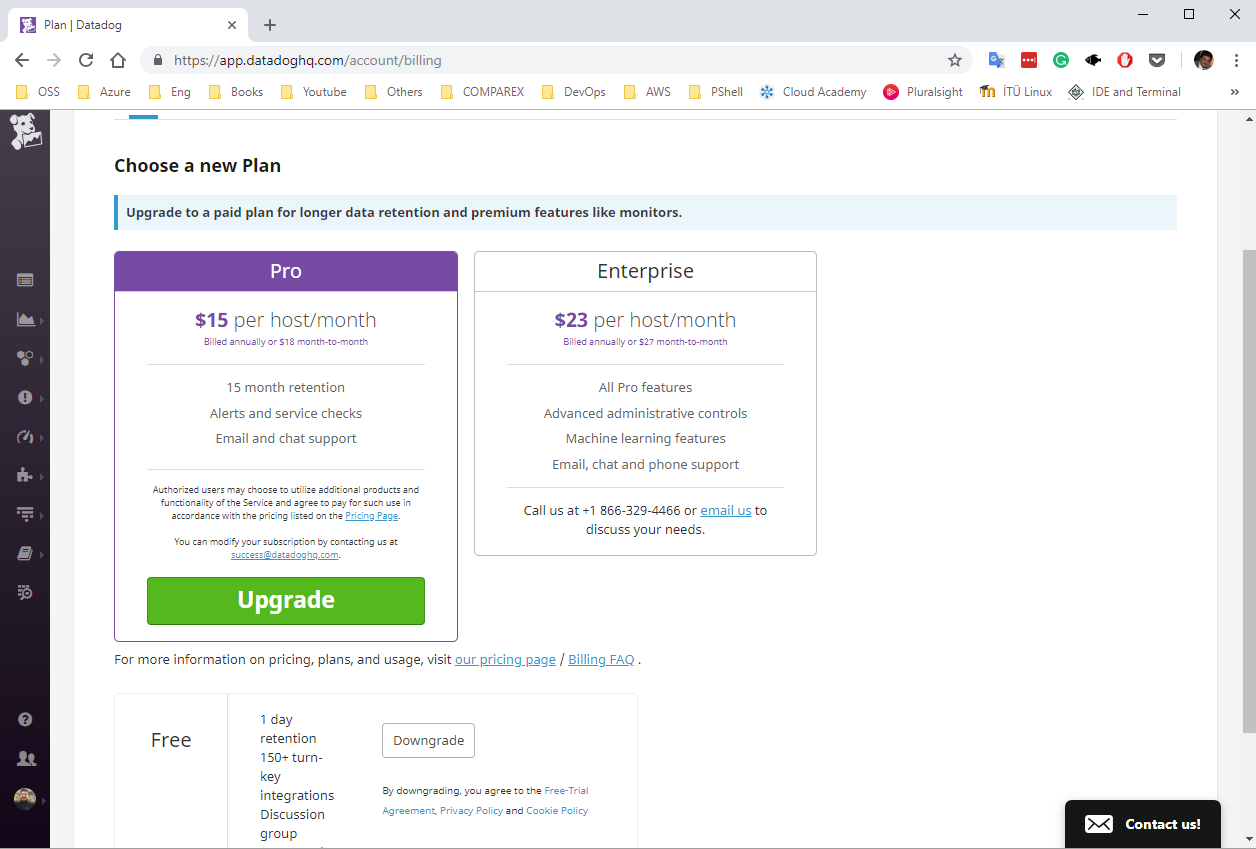Open the Books bookmark folder

coord(236,92)
